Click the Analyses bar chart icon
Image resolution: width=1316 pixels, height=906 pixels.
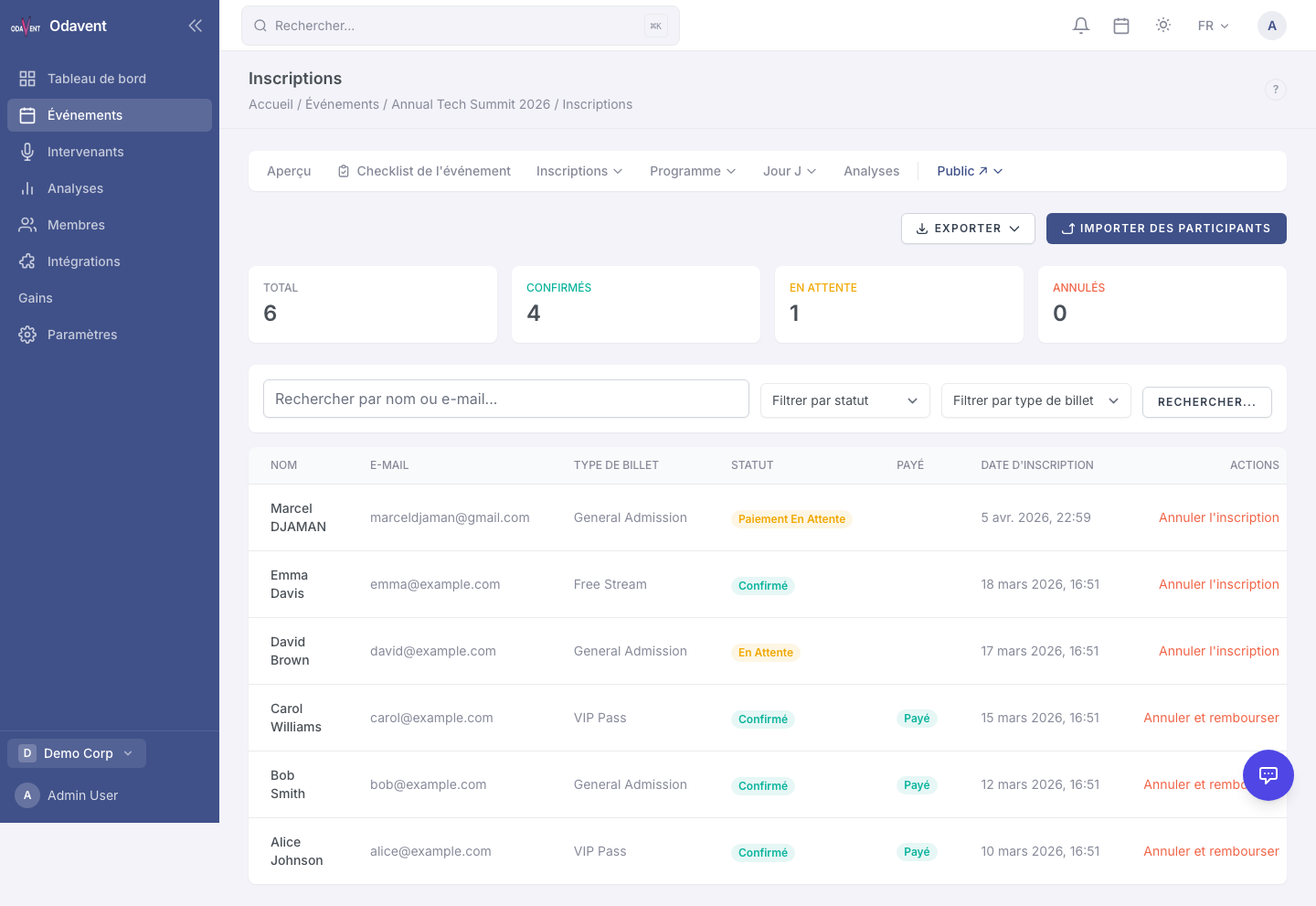click(27, 188)
